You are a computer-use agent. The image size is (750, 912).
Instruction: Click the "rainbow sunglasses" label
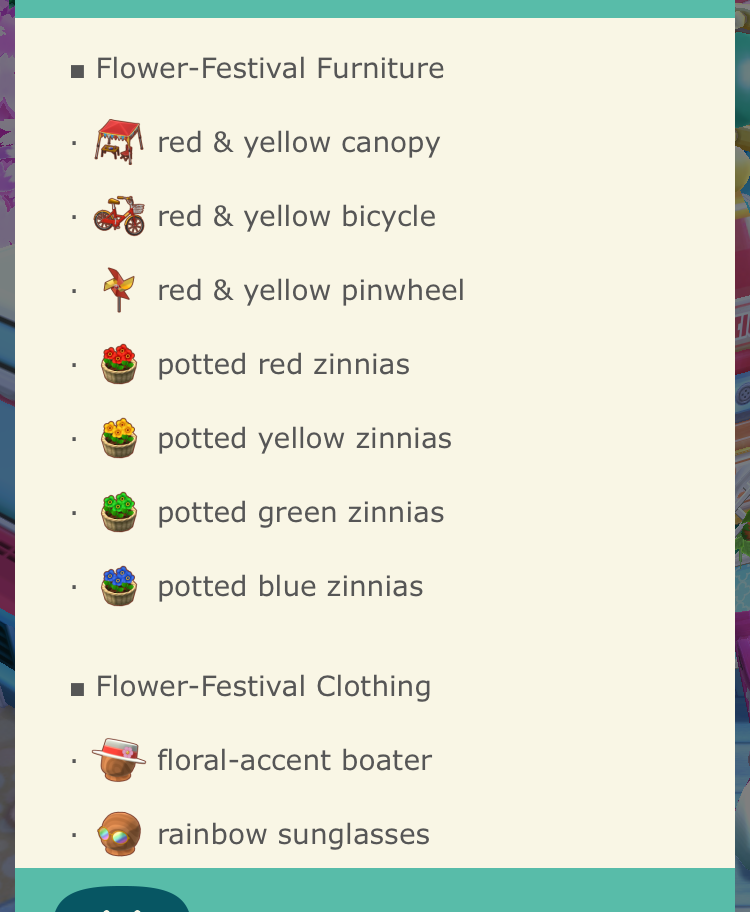[293, 835]
